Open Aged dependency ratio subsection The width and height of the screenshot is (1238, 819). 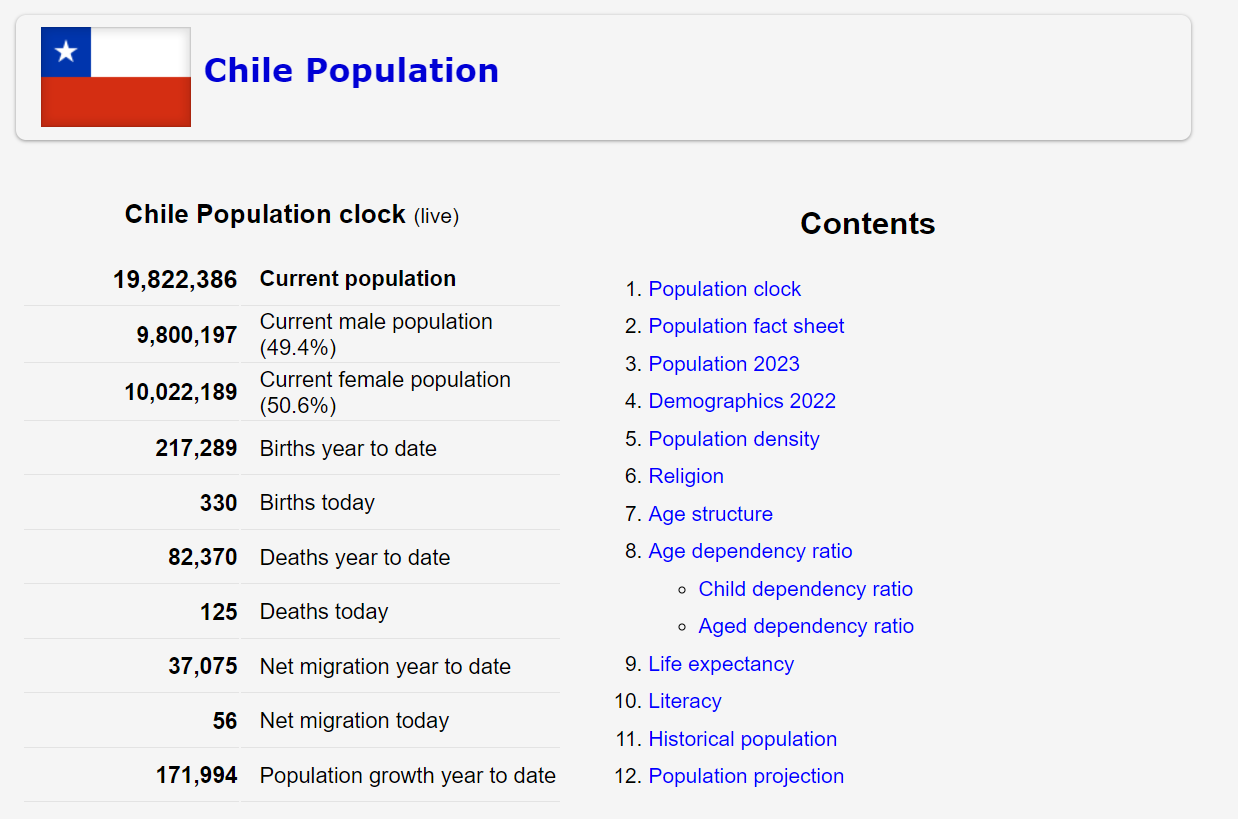(806, 626)
